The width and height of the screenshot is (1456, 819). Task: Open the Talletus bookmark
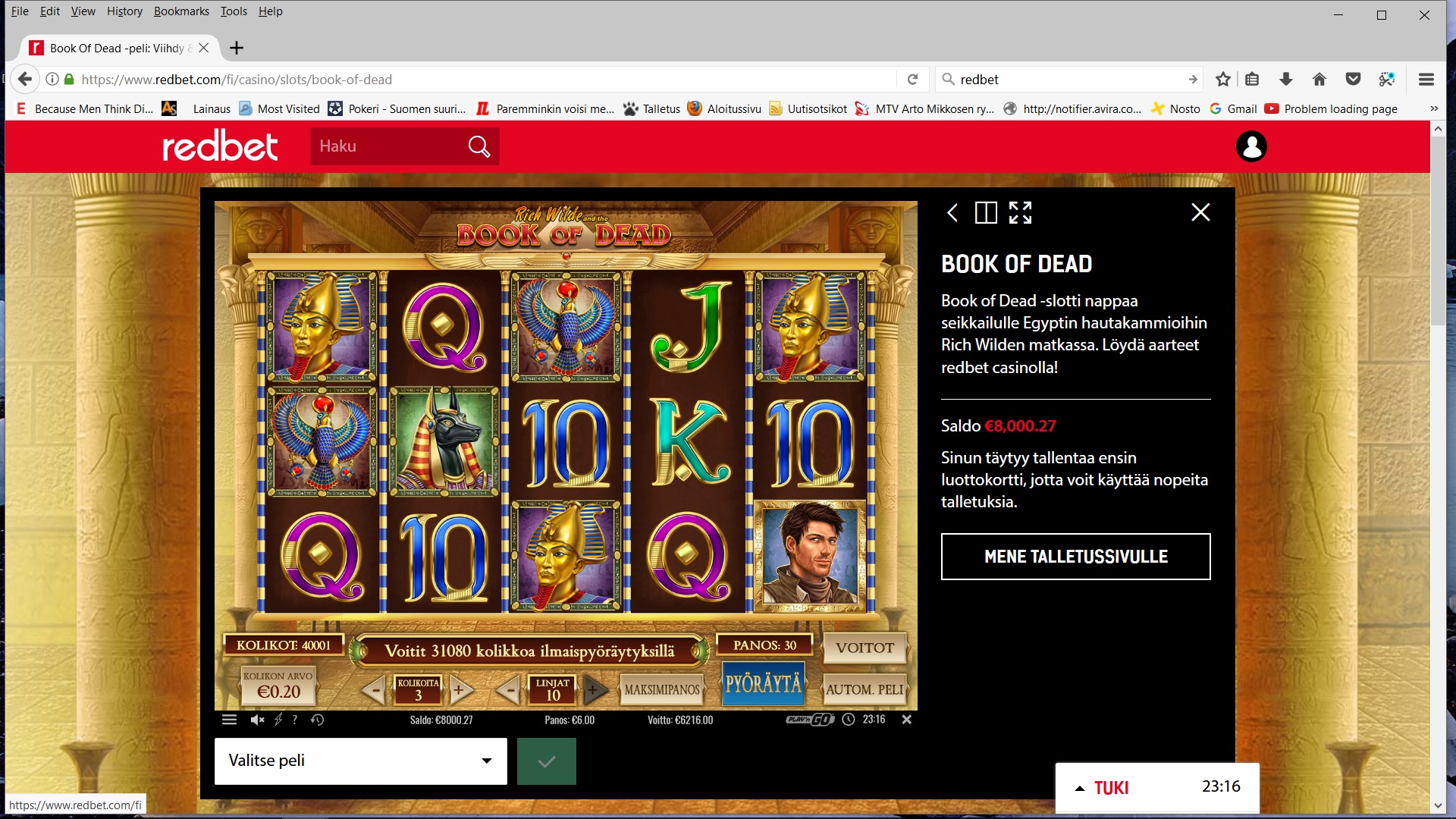coord(652,108)
